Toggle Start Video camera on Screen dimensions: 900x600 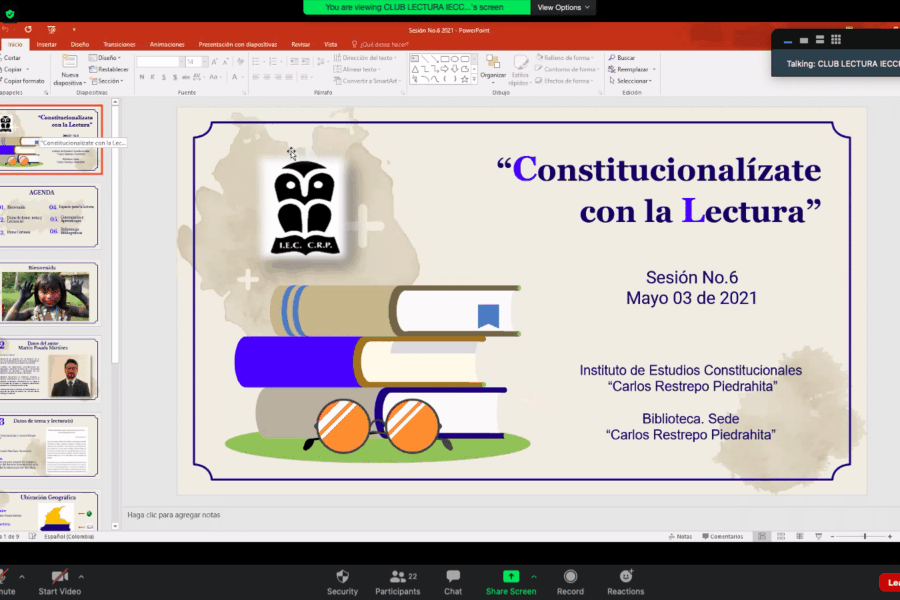coord(60,580)
